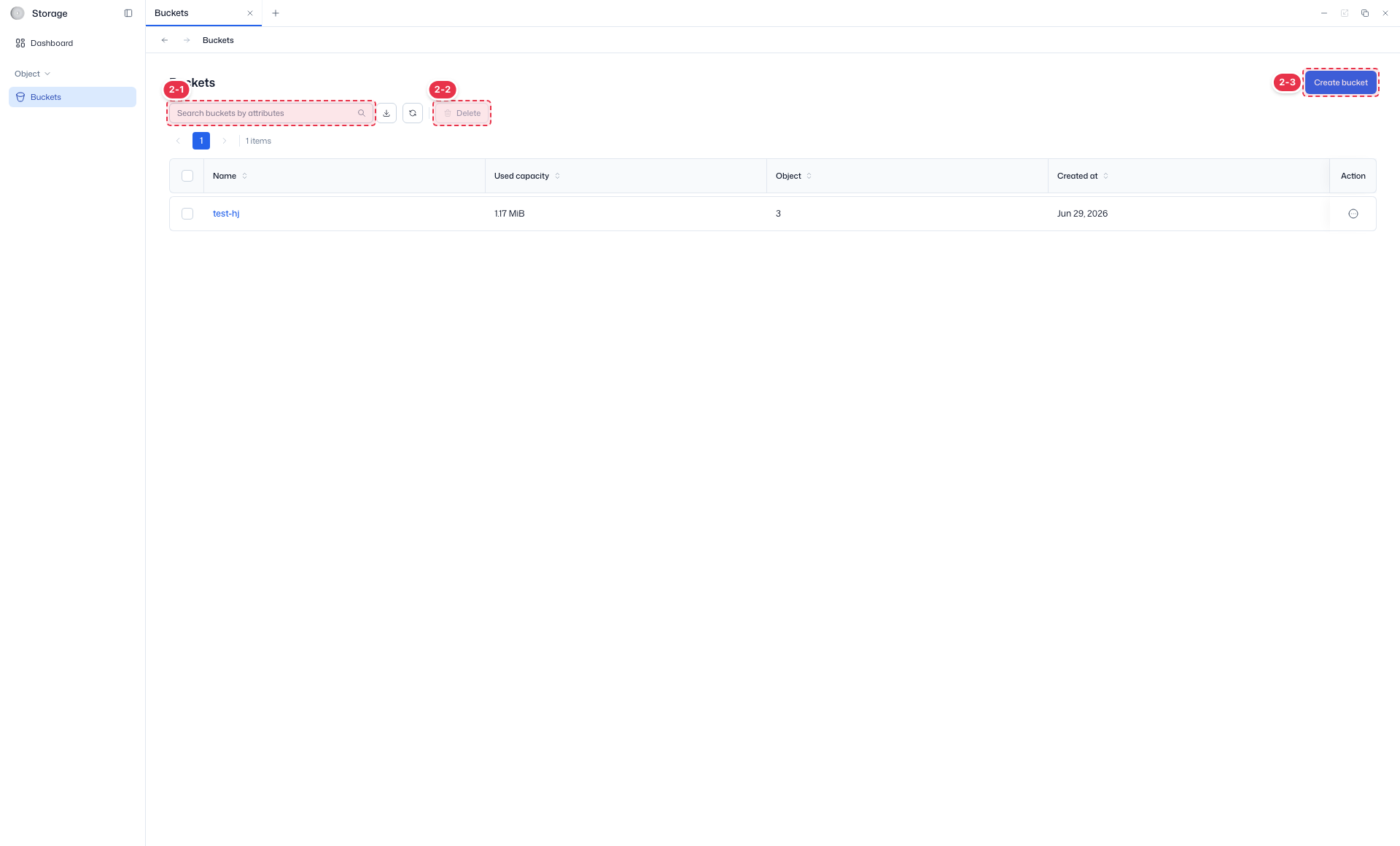Select Buckets in the sidebar

72,97
